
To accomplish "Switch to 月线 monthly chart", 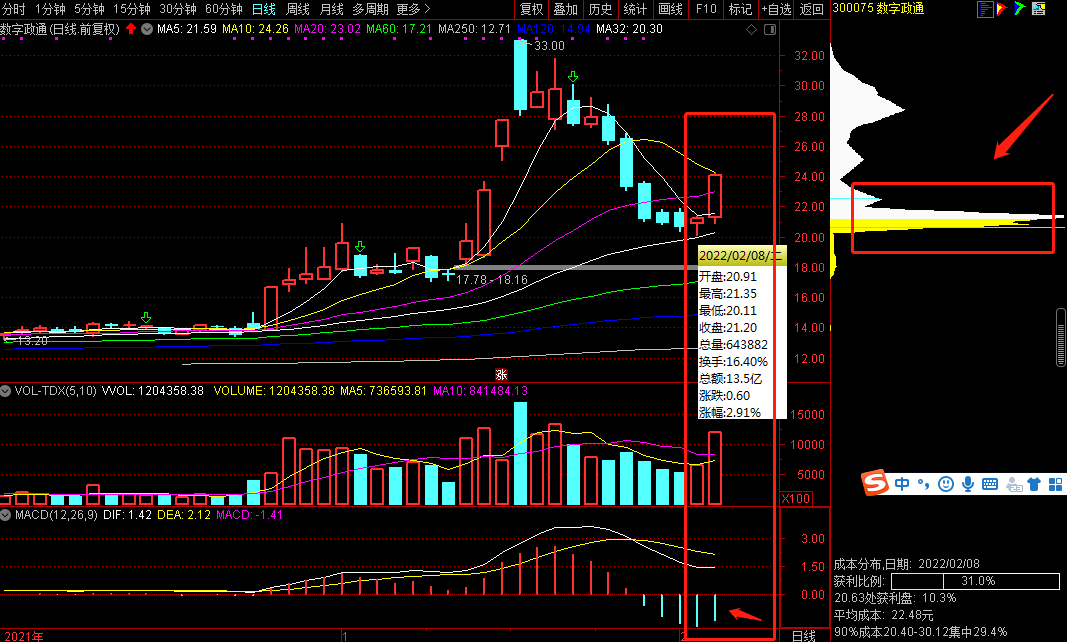I will point(331,9).
